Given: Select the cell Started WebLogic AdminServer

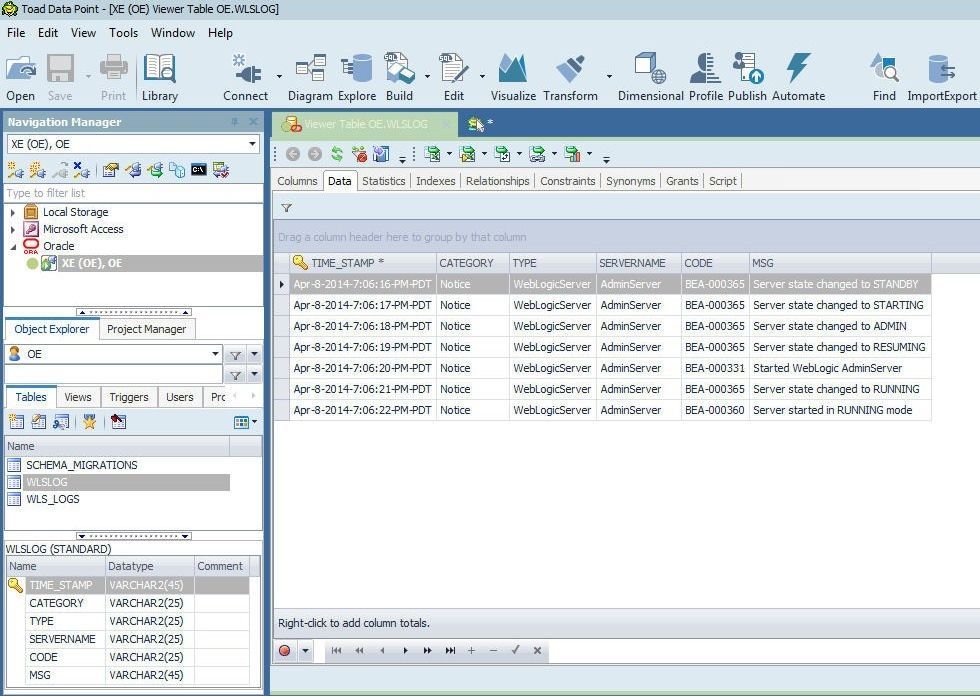Looking at the screenshot, I should point(840,368).
